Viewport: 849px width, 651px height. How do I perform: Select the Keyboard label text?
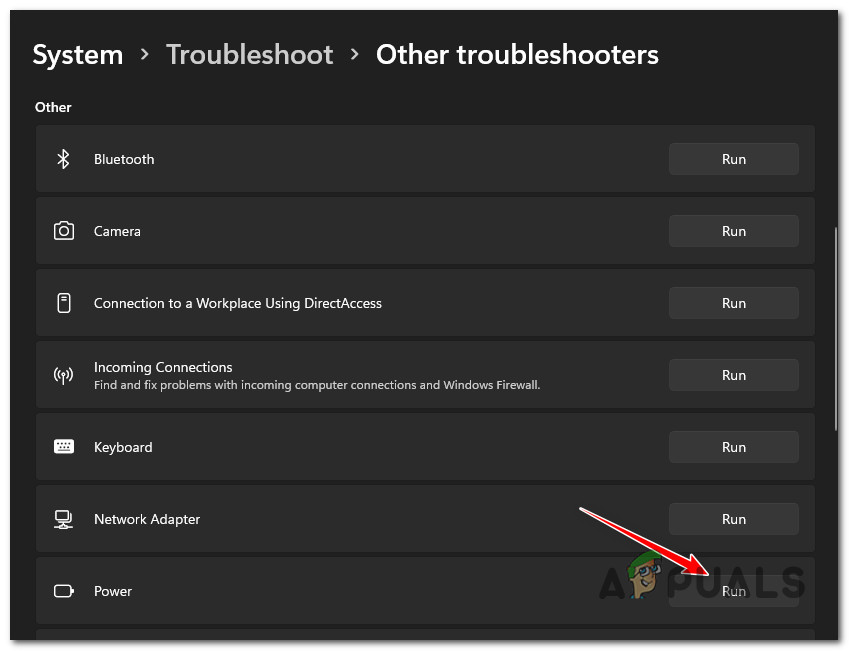coord(123,447)
